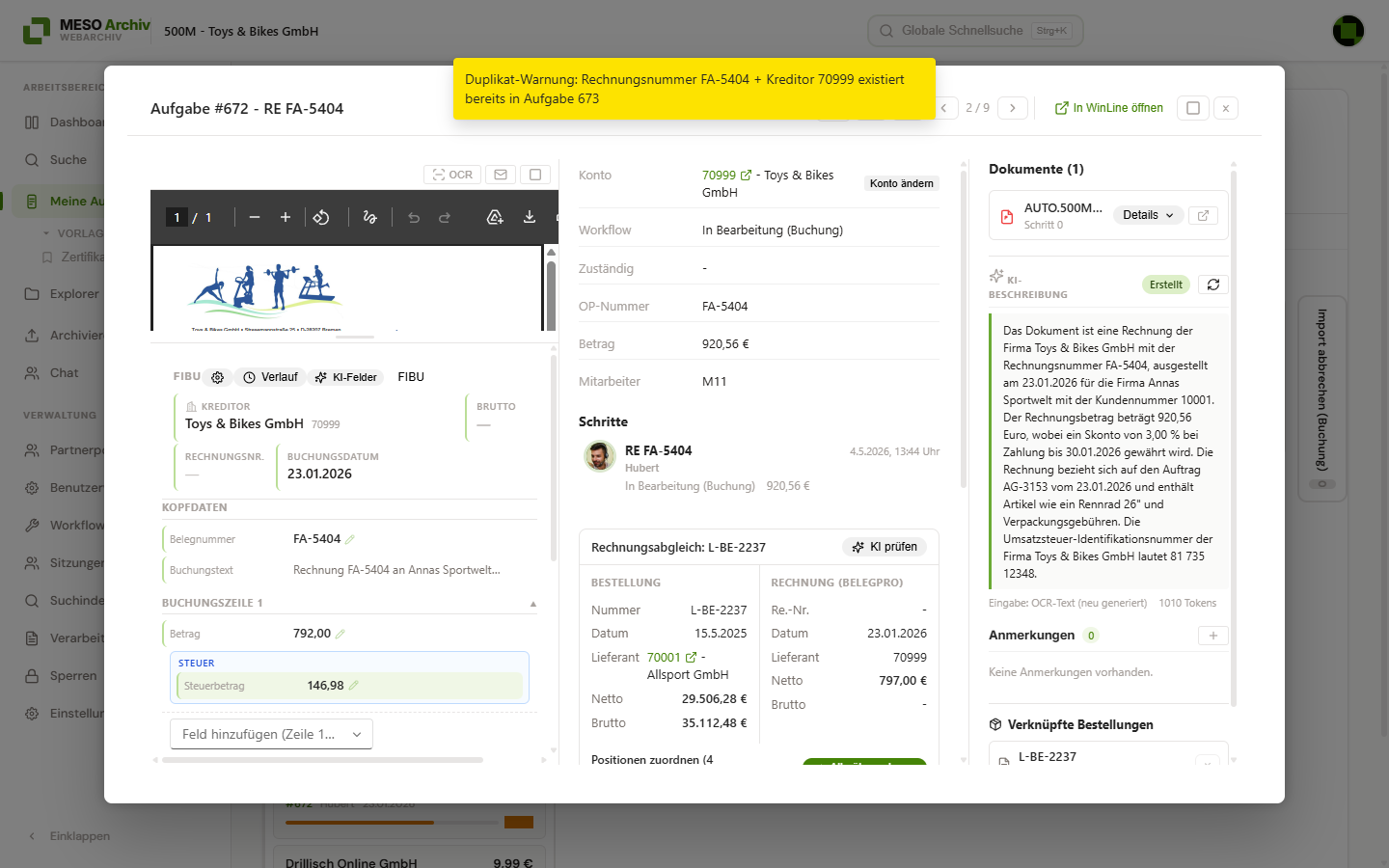This screenshot has height=868, width=1389.
Task: Focus the Globale Schnellsuche search field
Action: coord(975,31)
